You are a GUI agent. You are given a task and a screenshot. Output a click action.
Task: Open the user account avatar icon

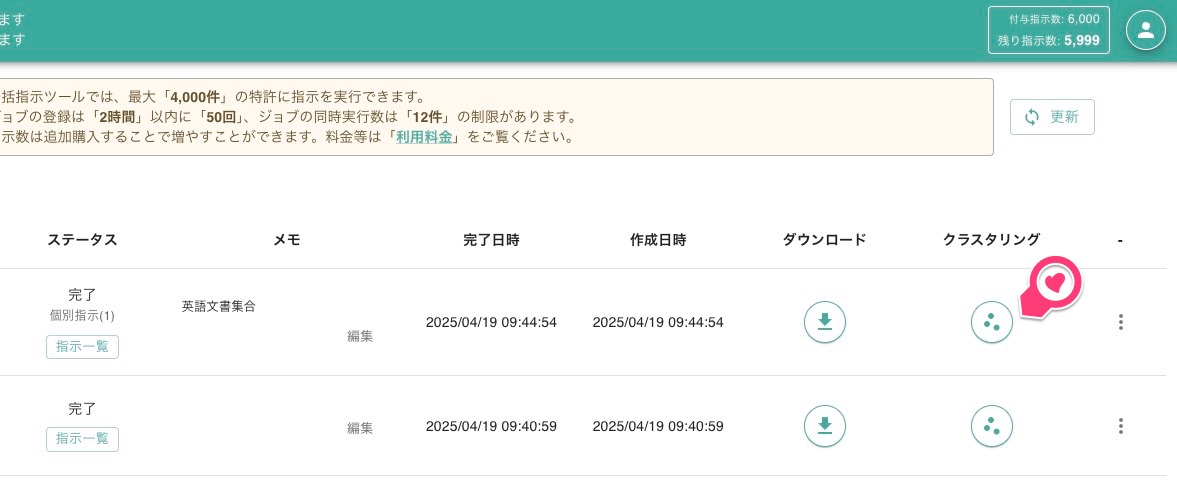point(1145,31)
